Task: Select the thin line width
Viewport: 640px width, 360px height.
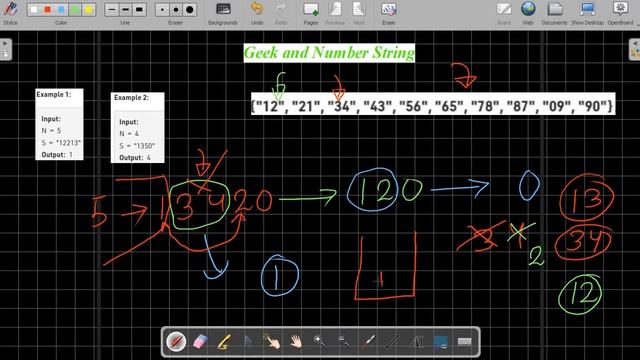Action: point(112,9)
